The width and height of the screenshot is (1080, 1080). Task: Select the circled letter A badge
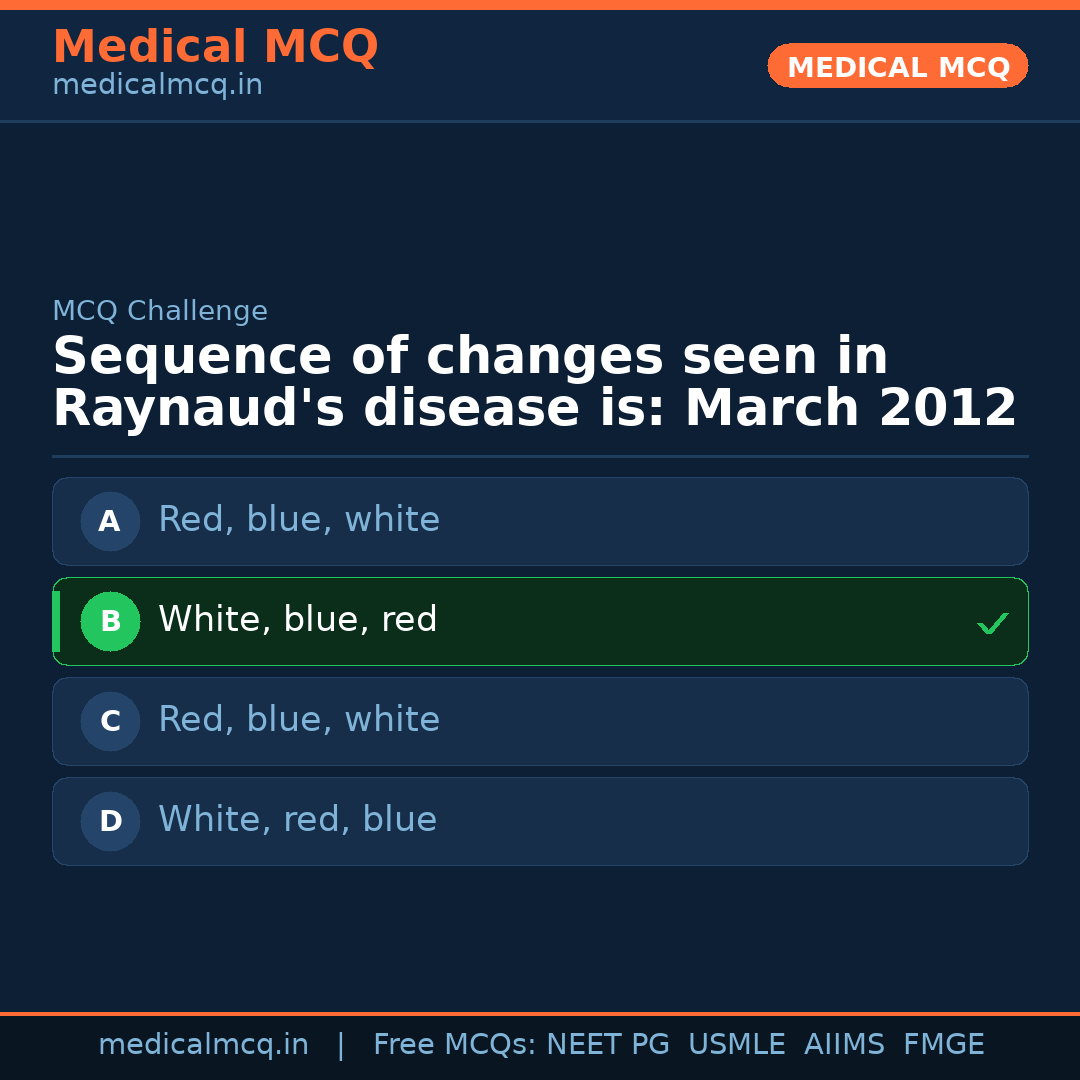pos(110,521)
